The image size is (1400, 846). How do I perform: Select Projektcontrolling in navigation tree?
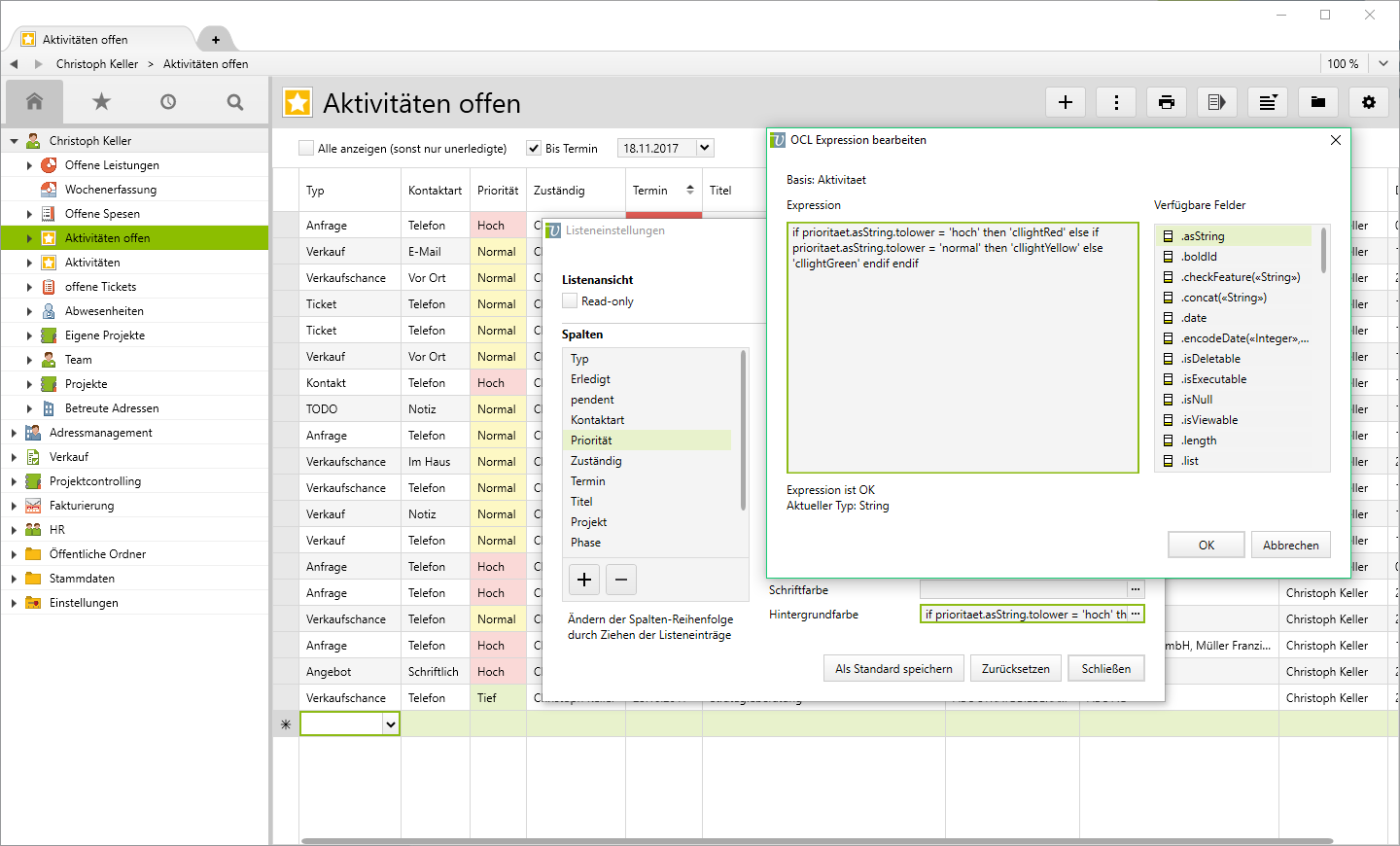click(x=95, y=481)
